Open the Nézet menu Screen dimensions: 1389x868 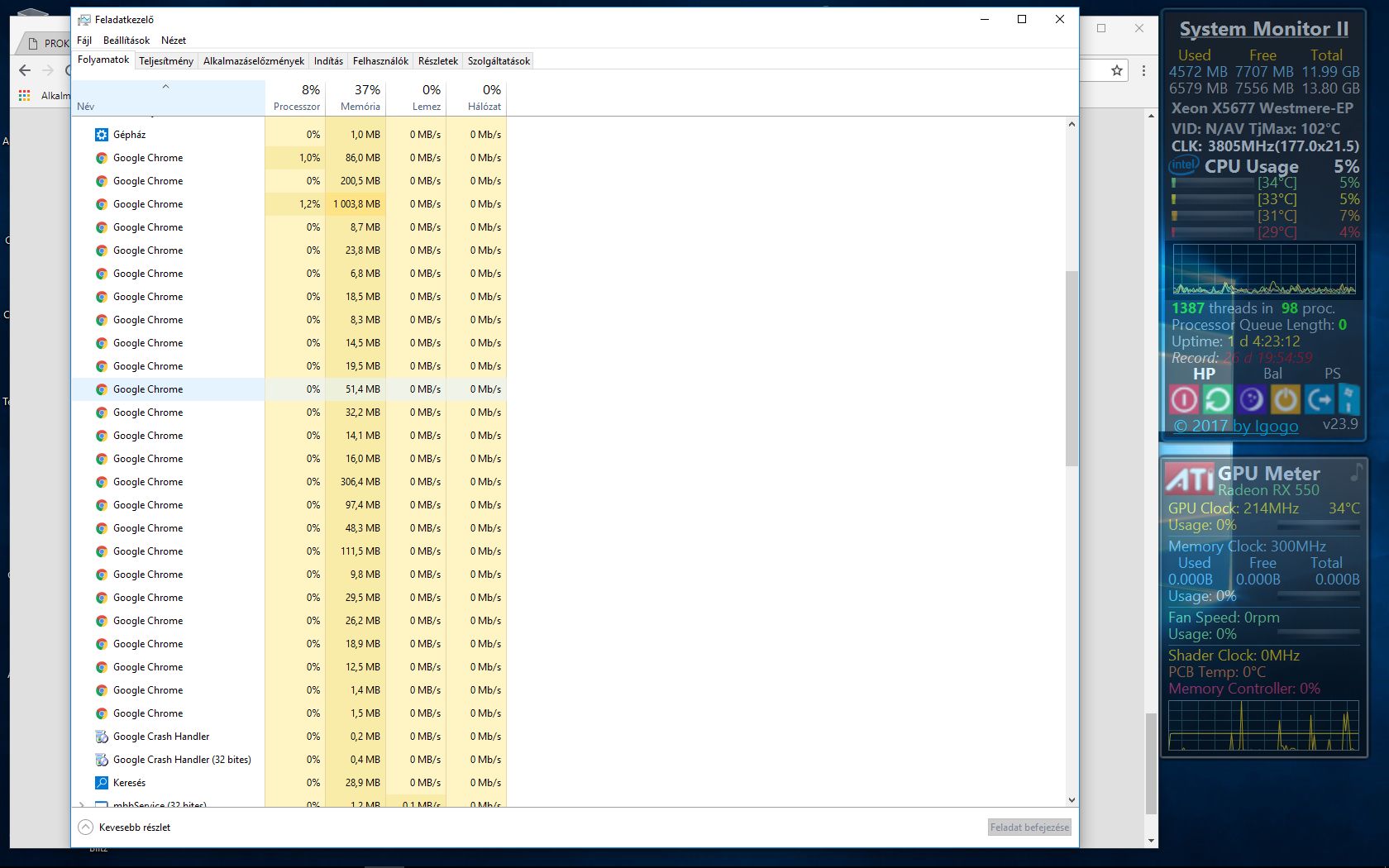point(174,41)
